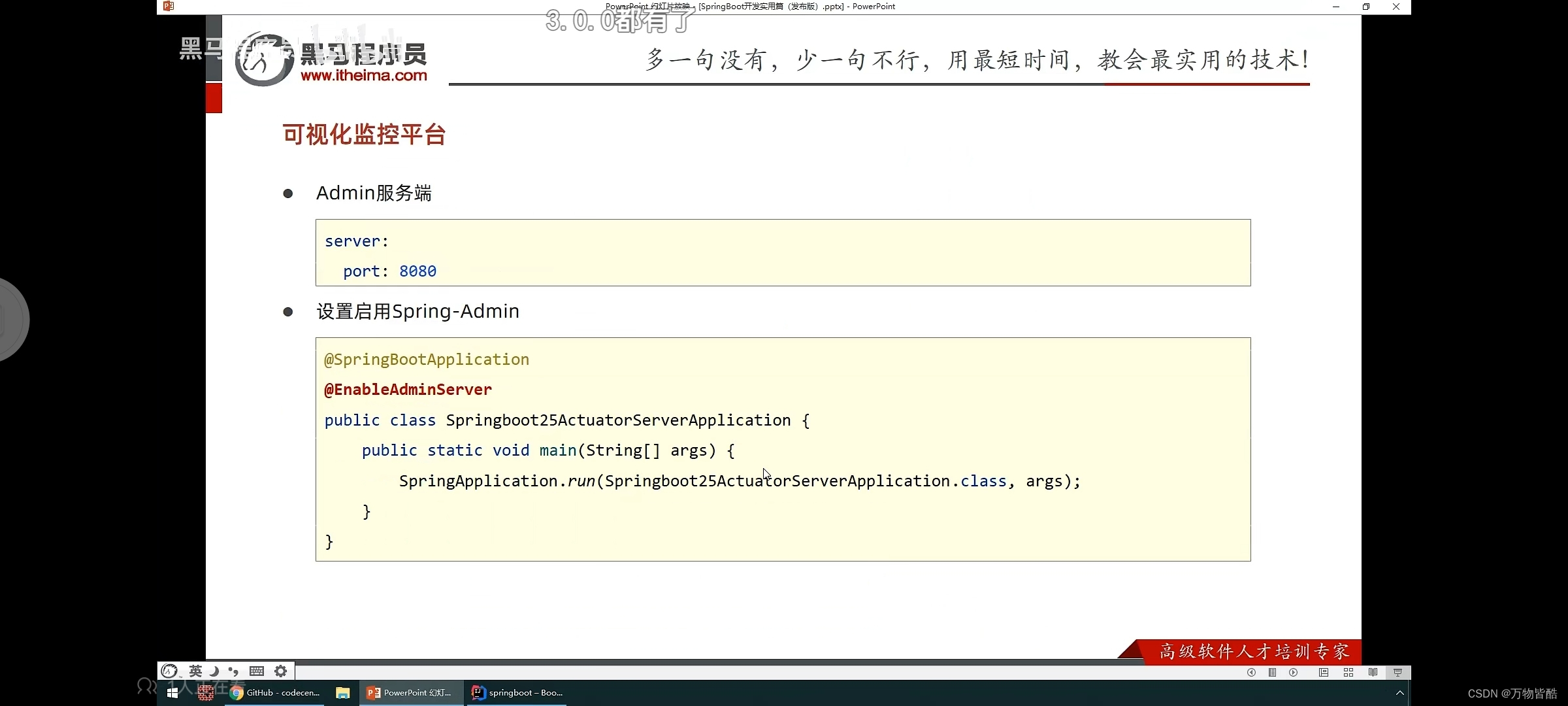Expand the system tray hidden icons
Screen dimensions: 1568x706
1399,692
